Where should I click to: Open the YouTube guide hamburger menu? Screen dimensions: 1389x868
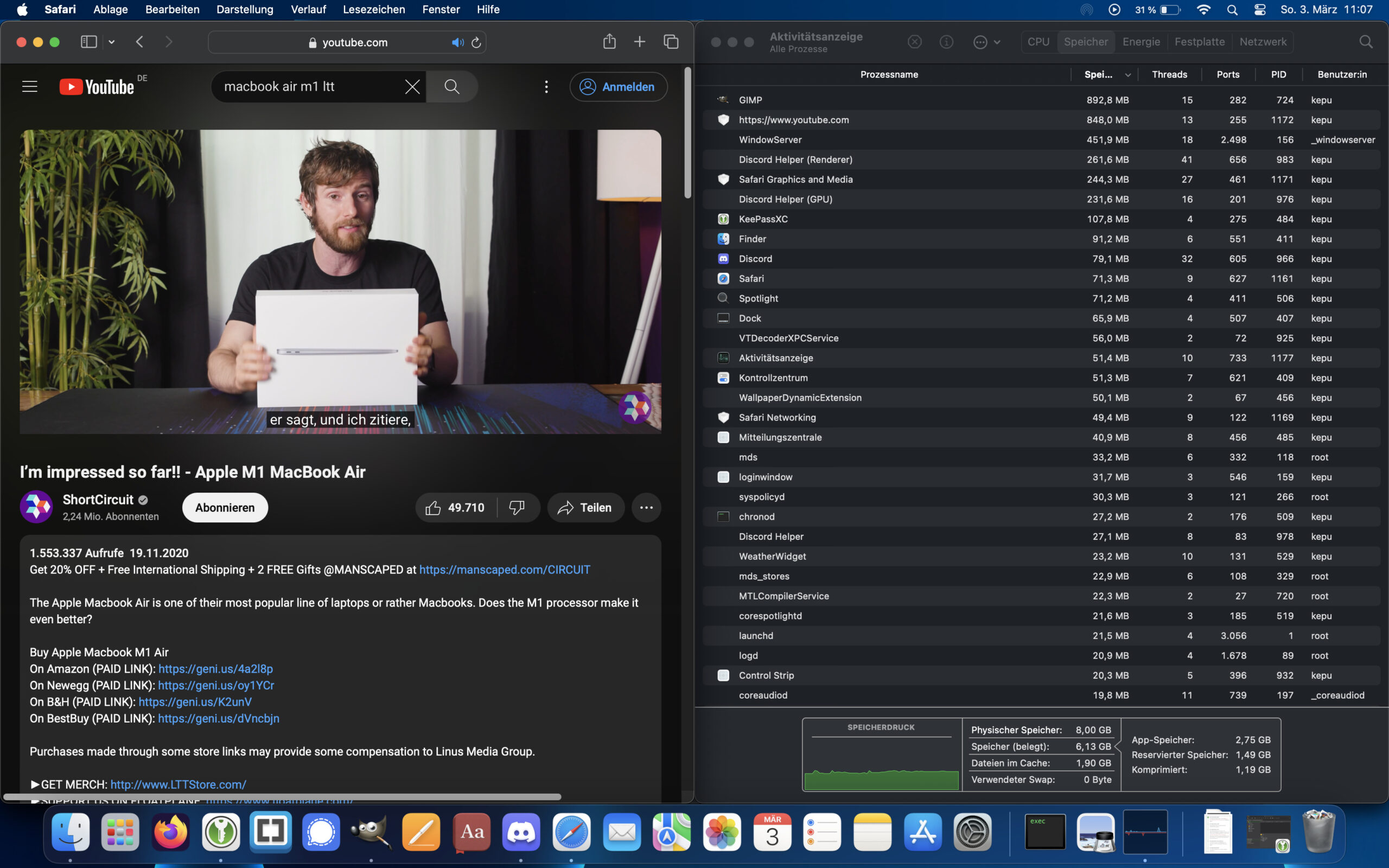pyautogui.click(x=30, y=87)
